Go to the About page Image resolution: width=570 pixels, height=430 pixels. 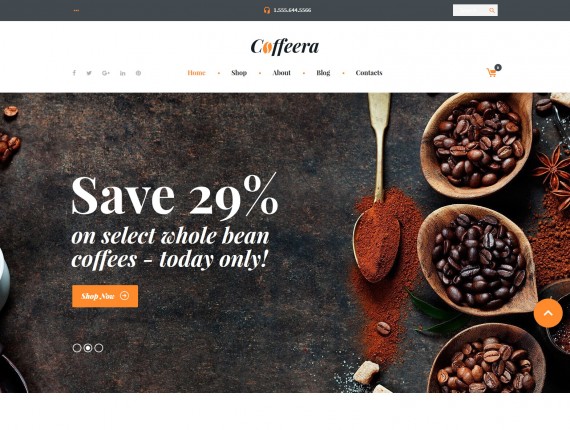click(x=282, y=73)
